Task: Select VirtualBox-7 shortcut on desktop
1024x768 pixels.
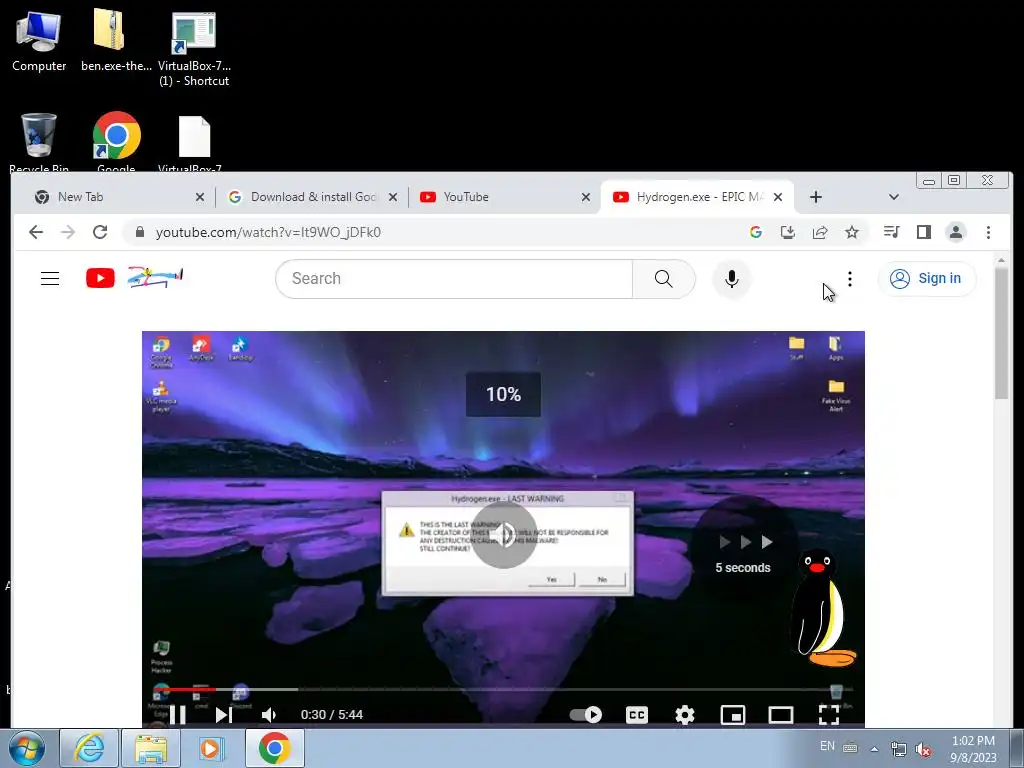Action: point(194,48)
